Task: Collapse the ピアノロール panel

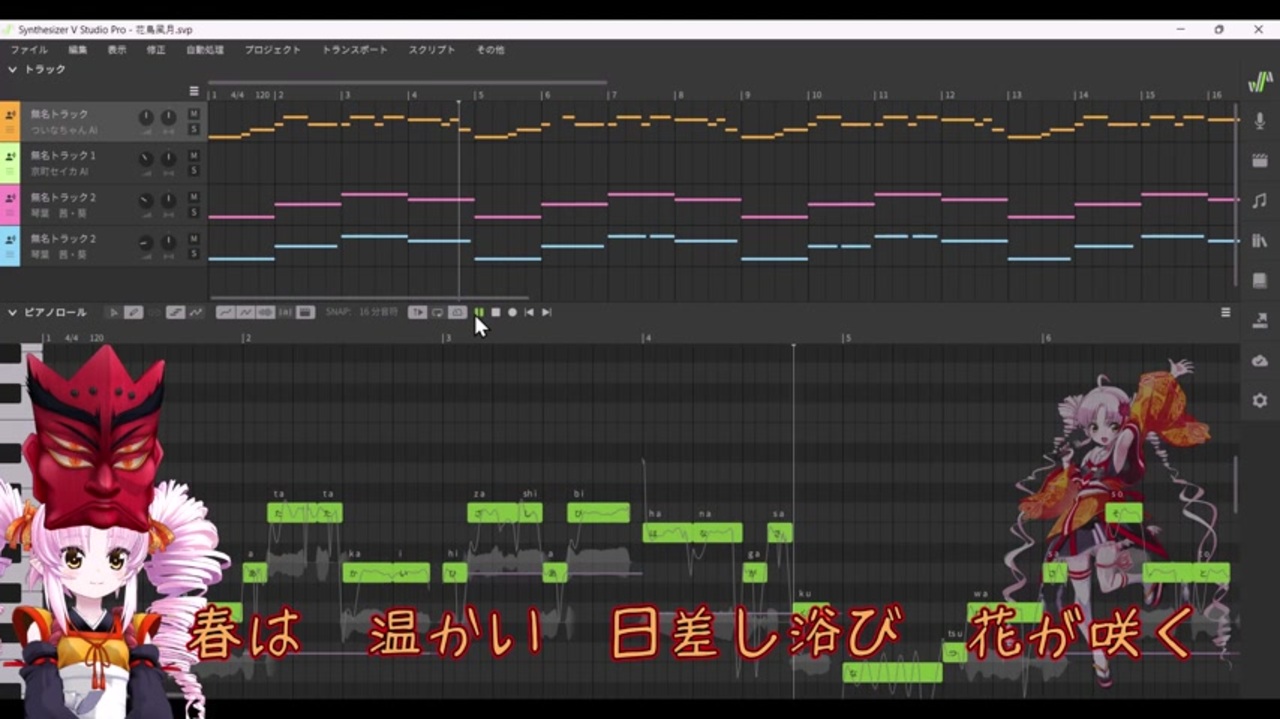Action: pos(13,313)
